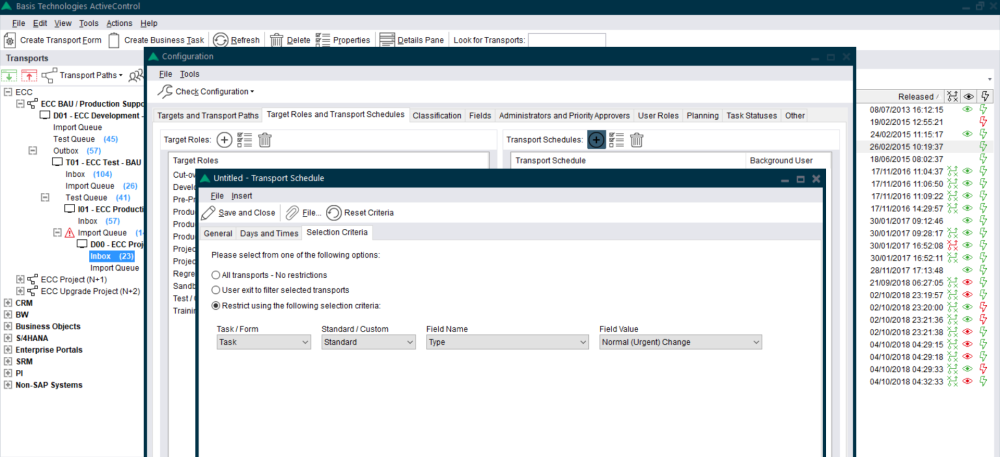Add a new Transport Schedule with plus icon
1000x457 pixels.
pyautogui.click(x=596, y=139)
